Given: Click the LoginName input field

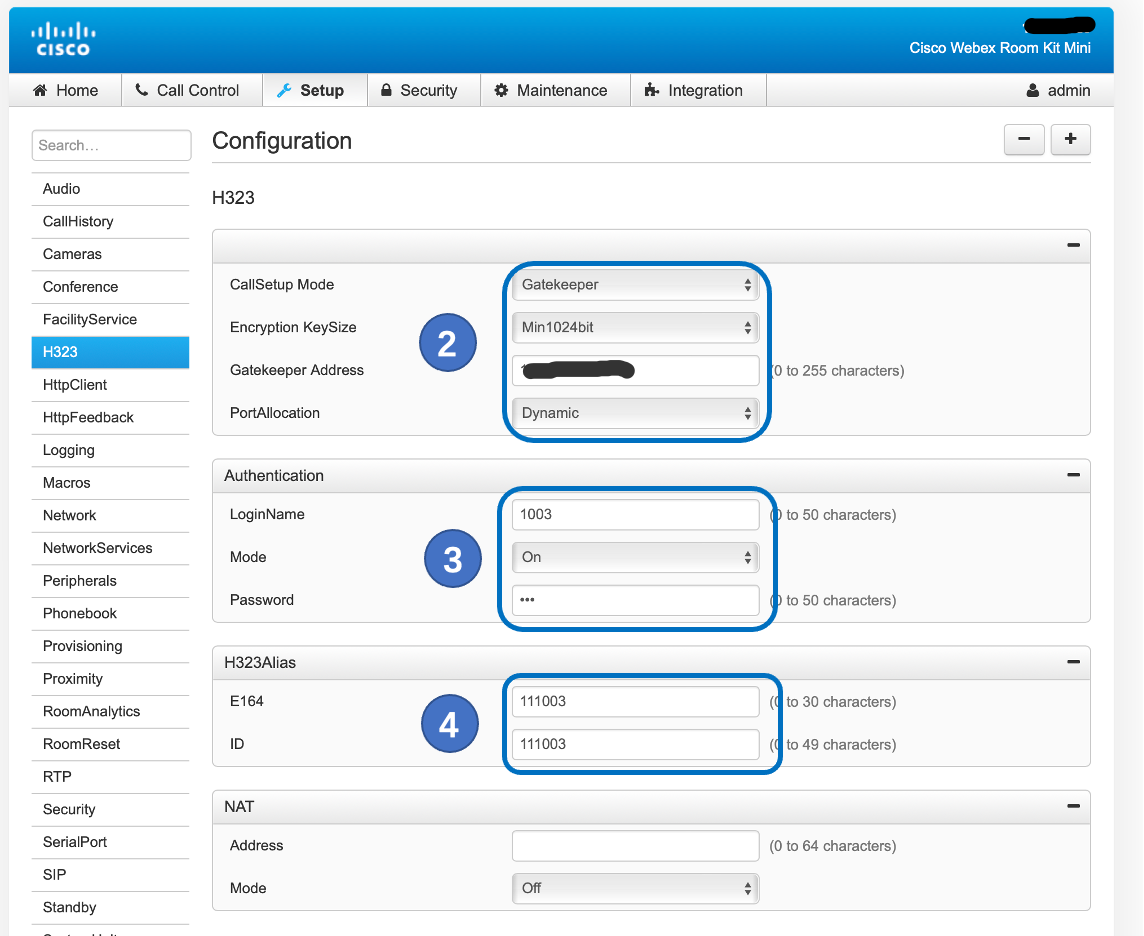Looking at the screenshot, I should coord(635,514).
